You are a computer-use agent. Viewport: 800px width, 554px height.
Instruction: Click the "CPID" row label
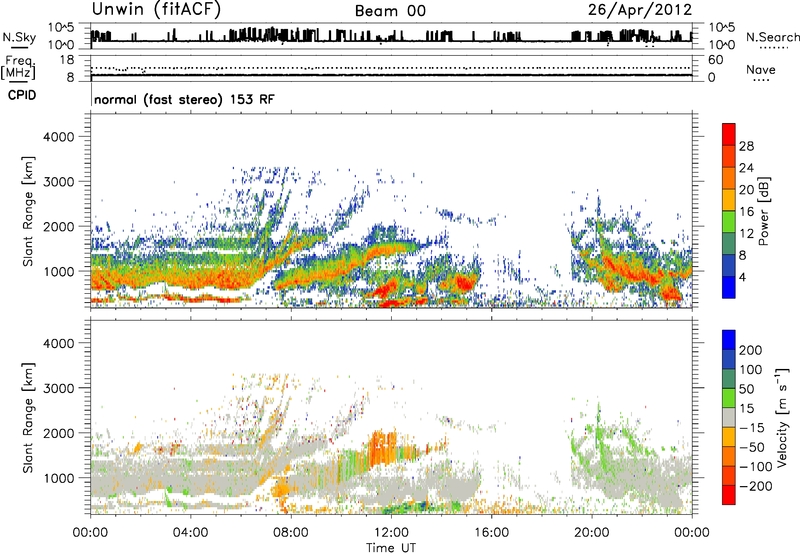pyautogui.click(x=22, y=95)
